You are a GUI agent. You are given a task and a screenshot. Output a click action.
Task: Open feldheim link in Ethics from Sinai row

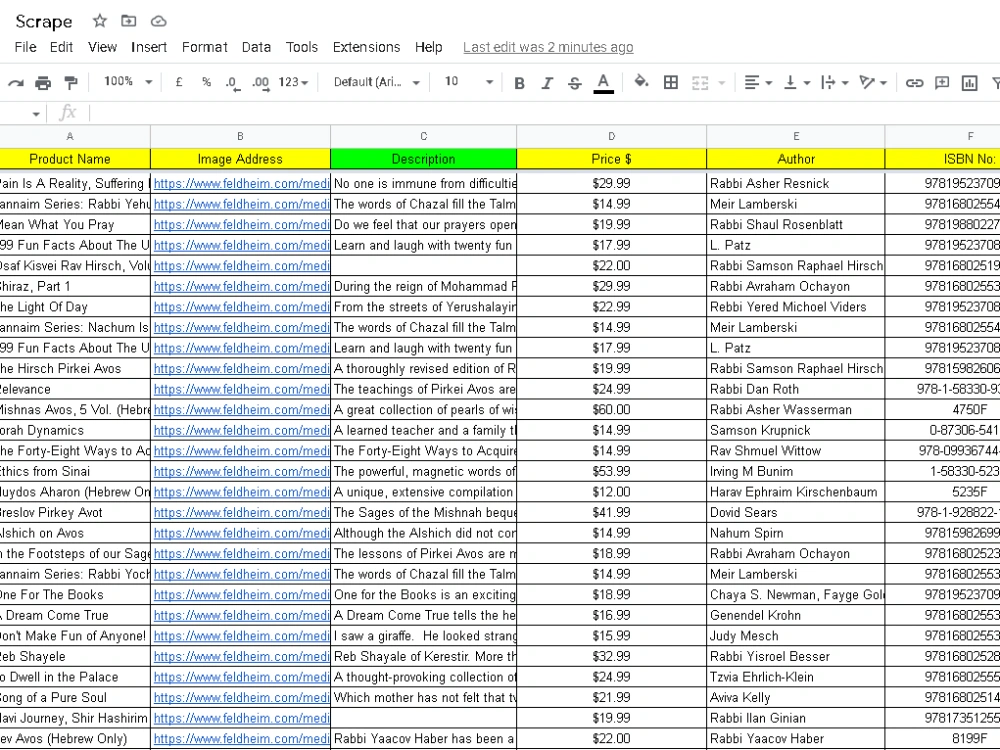(242, 471)
